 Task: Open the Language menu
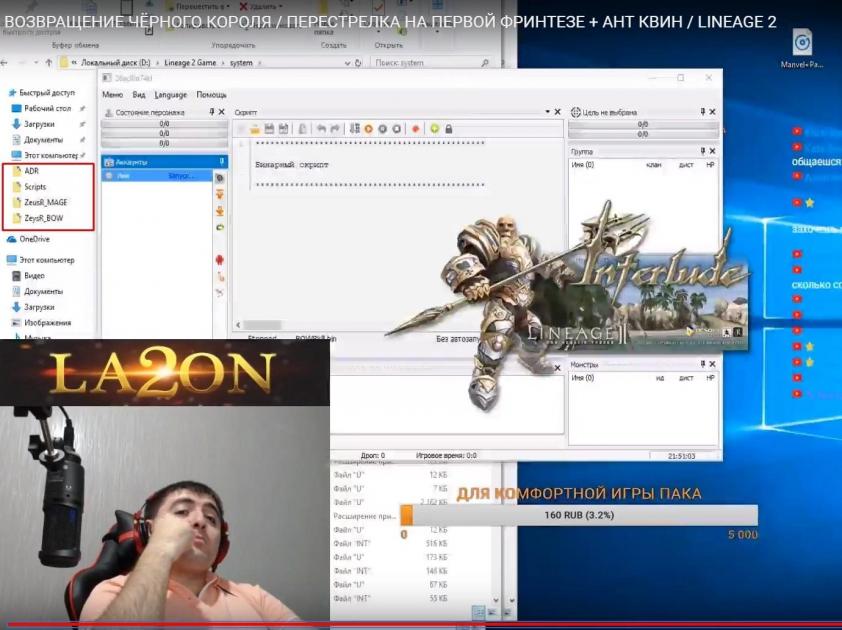click(x=171, y=95)
